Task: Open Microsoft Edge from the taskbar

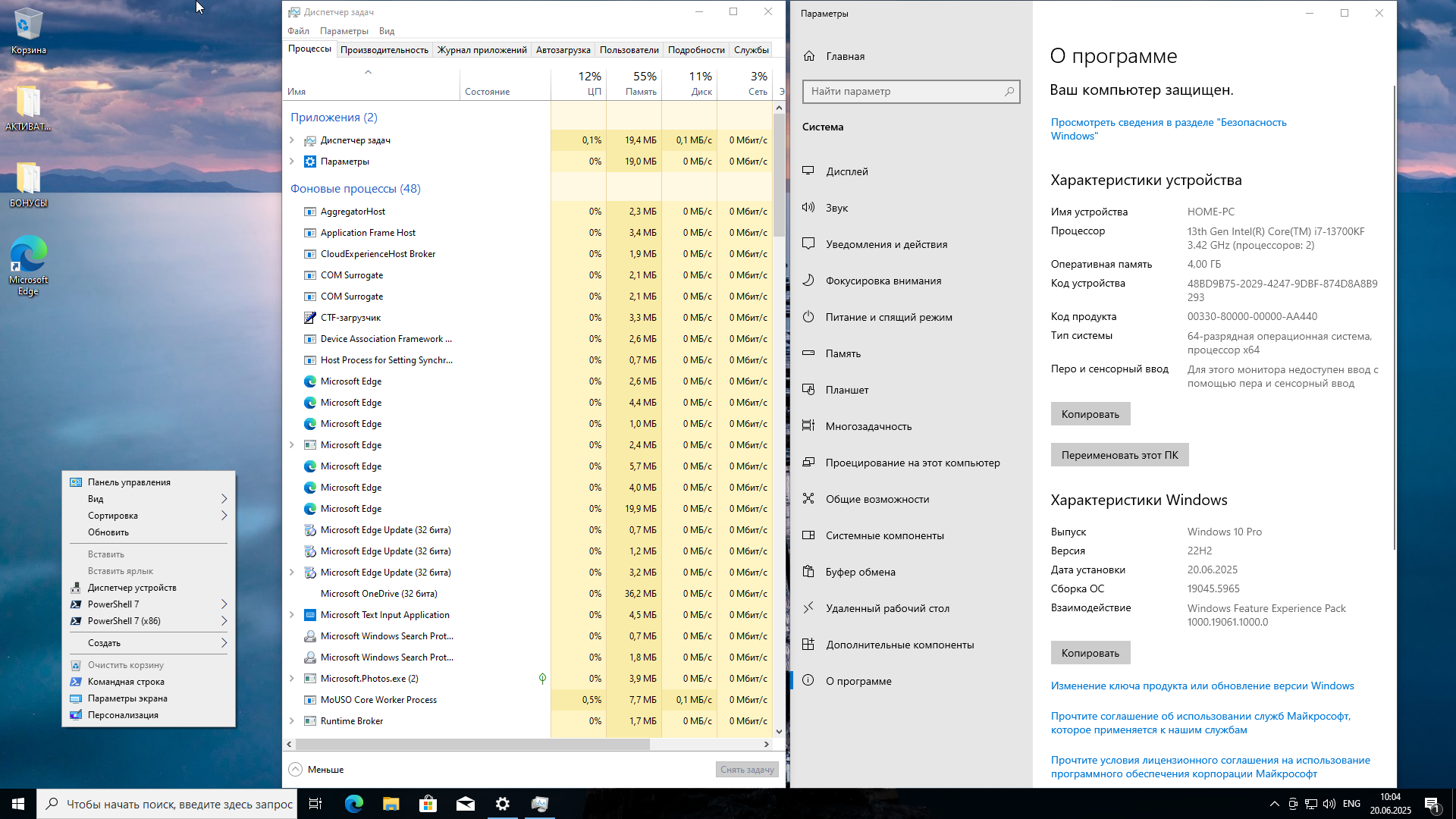Action: [x=354, y=804]
